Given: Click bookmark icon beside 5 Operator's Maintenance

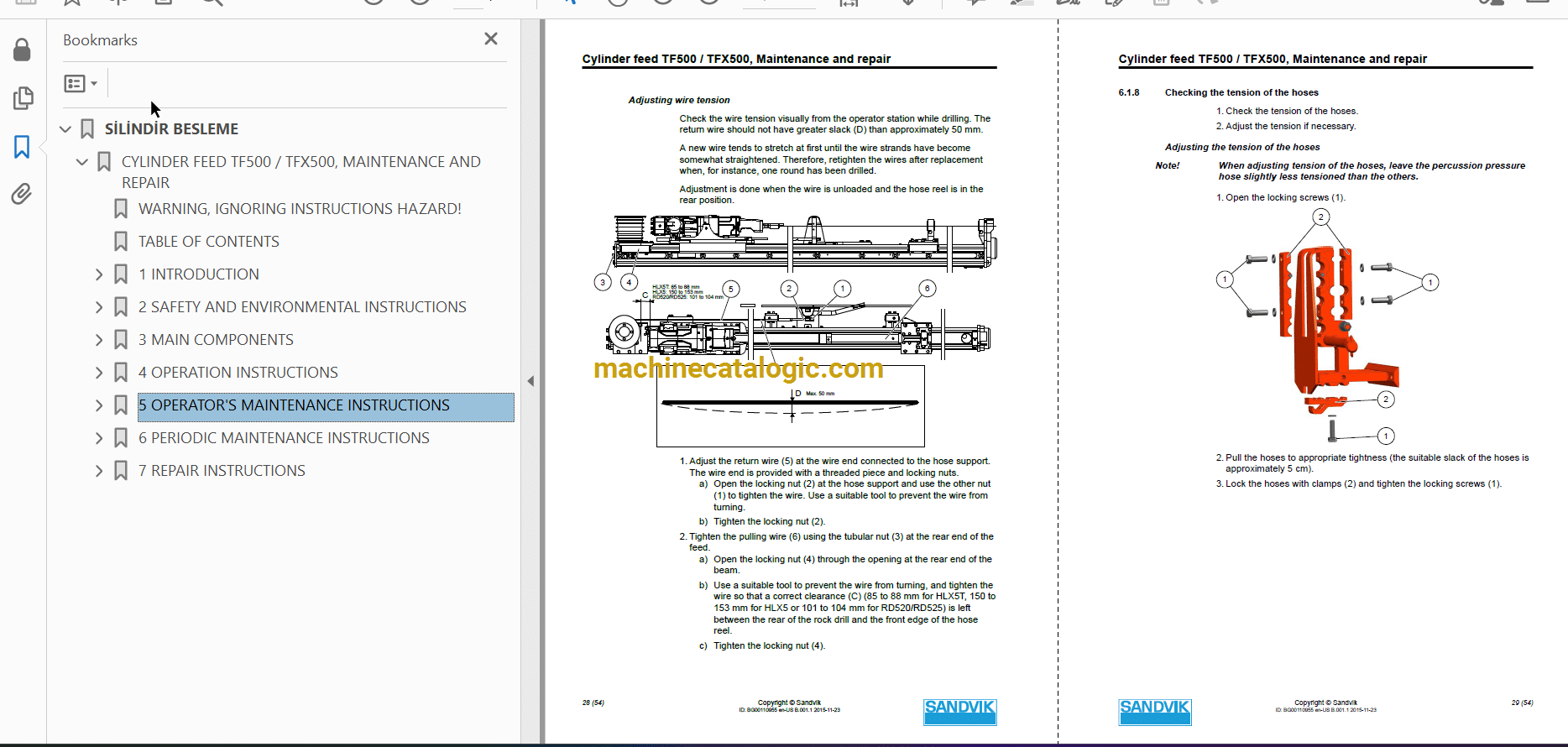Looking at the screenshot, I should [121, 405].
